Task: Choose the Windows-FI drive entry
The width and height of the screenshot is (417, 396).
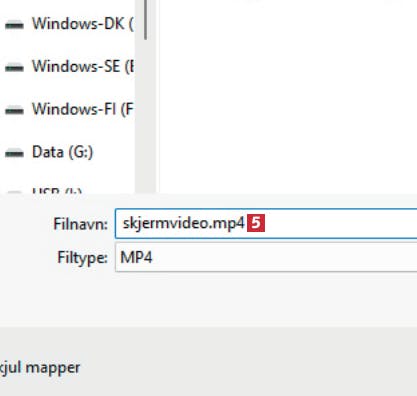Action: tap(83, 109)
